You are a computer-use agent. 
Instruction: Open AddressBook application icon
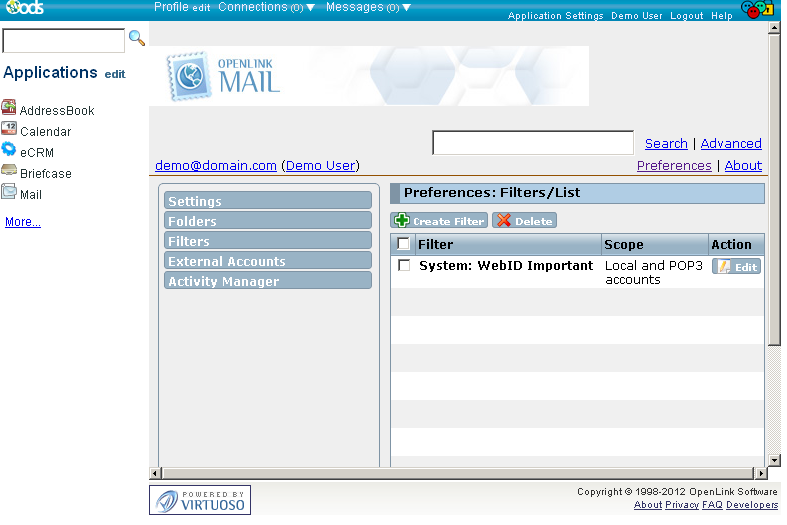(9, 107)
